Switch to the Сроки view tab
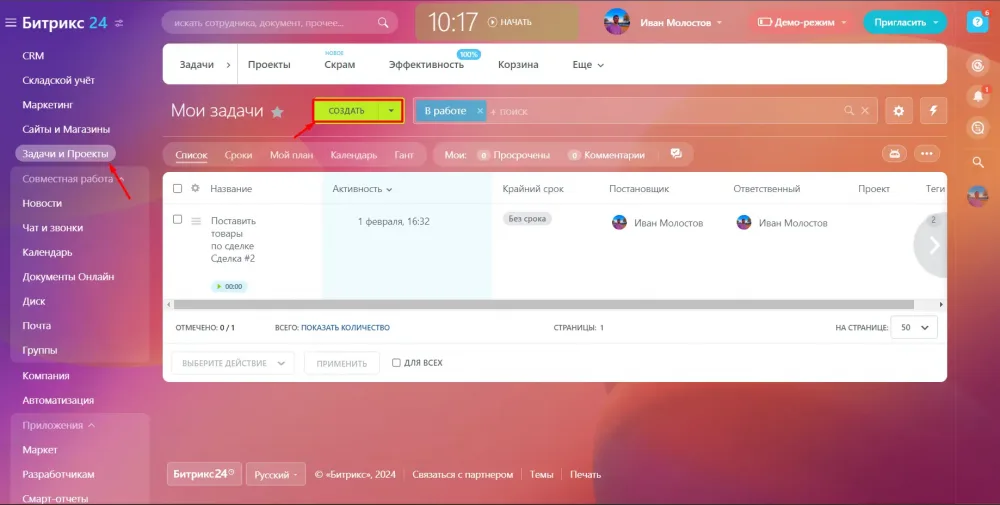 pyautogui.click(x=239, y=155)
